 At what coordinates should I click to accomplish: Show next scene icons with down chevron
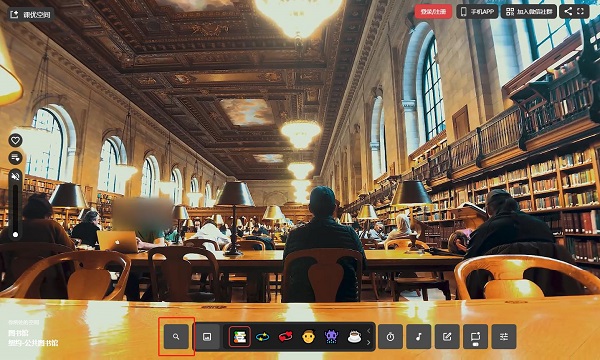point(369,343)
